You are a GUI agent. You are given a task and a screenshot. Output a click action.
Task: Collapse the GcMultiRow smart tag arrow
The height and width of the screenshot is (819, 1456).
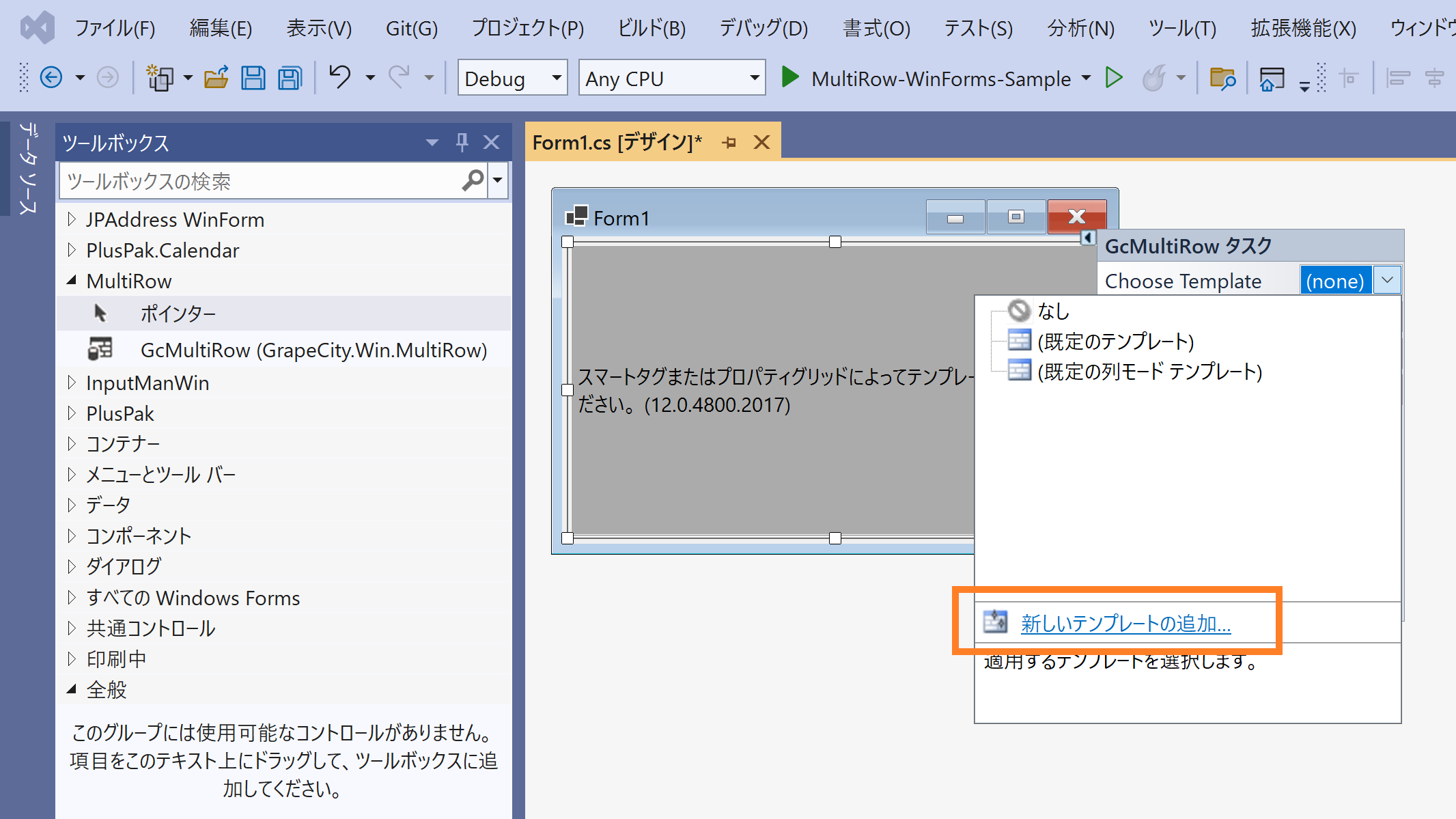(x=1088, y=238)
